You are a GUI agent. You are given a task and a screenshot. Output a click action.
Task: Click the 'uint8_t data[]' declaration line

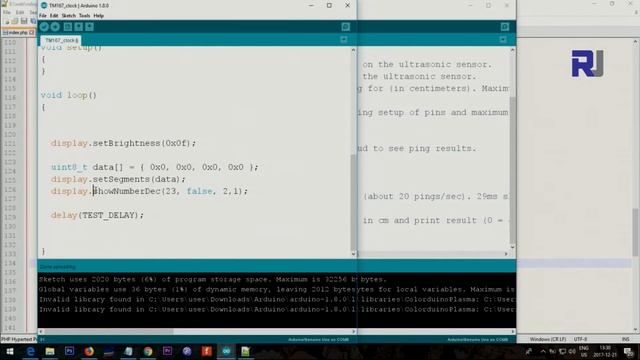pyautogui.click(x=154, y=167)
